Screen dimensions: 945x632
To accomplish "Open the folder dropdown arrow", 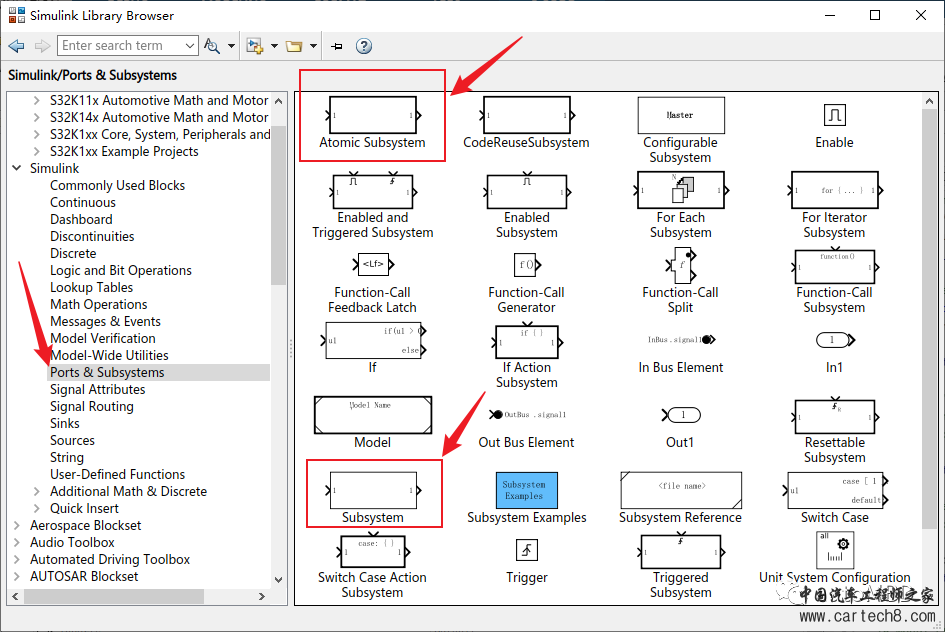I will (x=313, y=46).
